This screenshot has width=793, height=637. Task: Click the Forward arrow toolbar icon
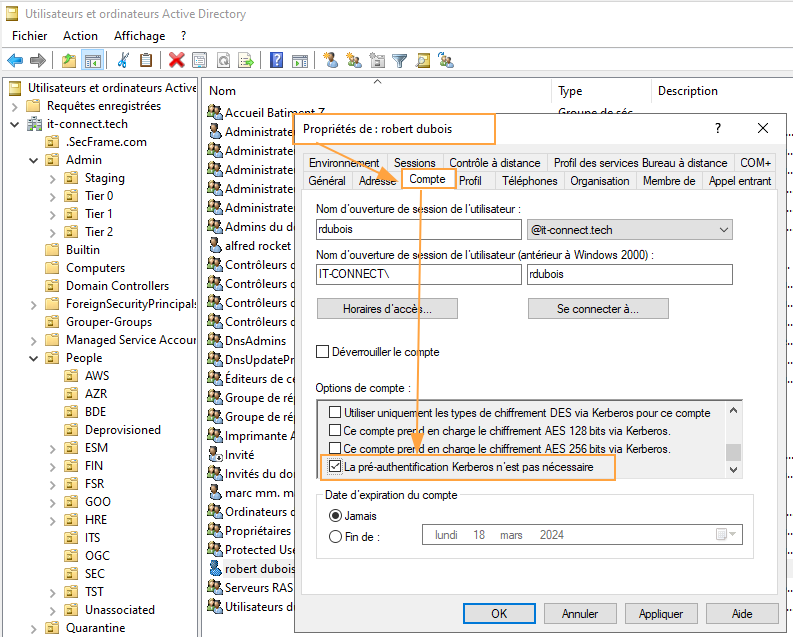click(38, 61)
